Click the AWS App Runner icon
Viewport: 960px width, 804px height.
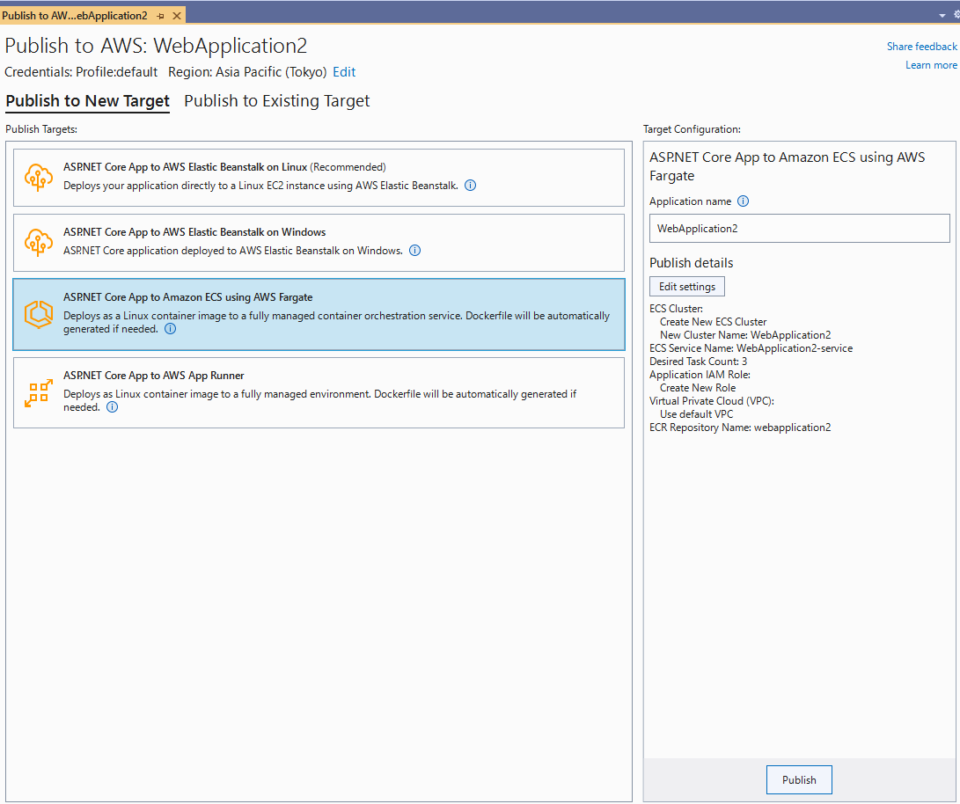click(x=38, y=393)
